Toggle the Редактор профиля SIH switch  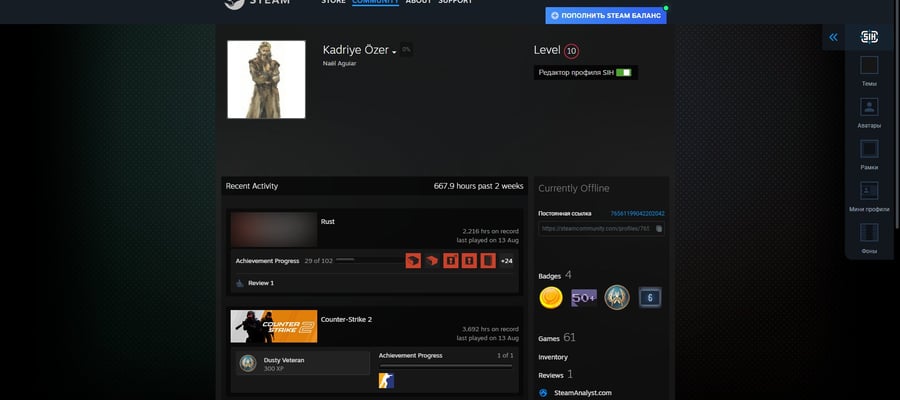623,73
